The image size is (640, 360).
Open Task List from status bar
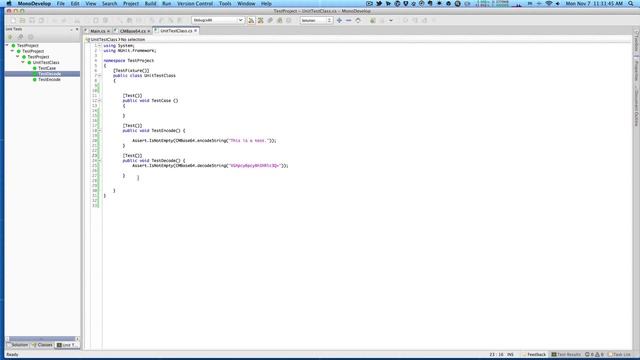[x=619, y=355]
